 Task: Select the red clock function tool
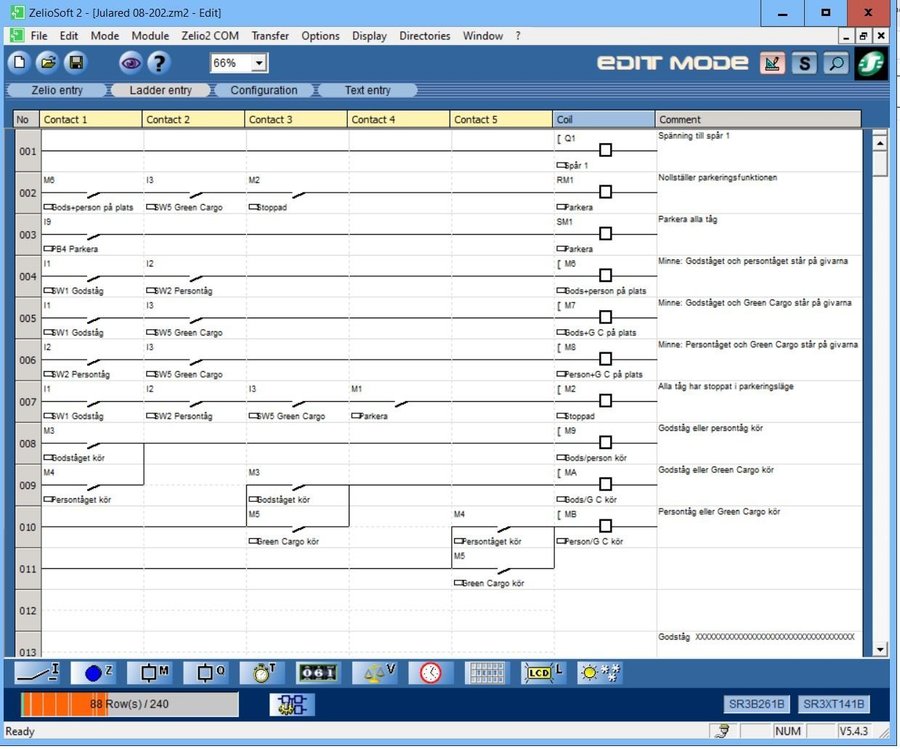[430, 673]
